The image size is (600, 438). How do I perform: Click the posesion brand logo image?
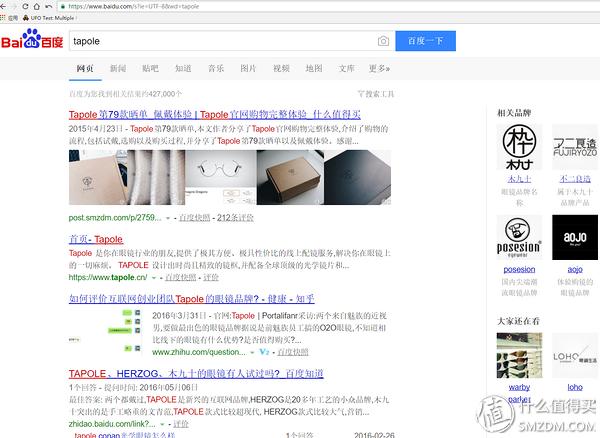tap(519, 238)
